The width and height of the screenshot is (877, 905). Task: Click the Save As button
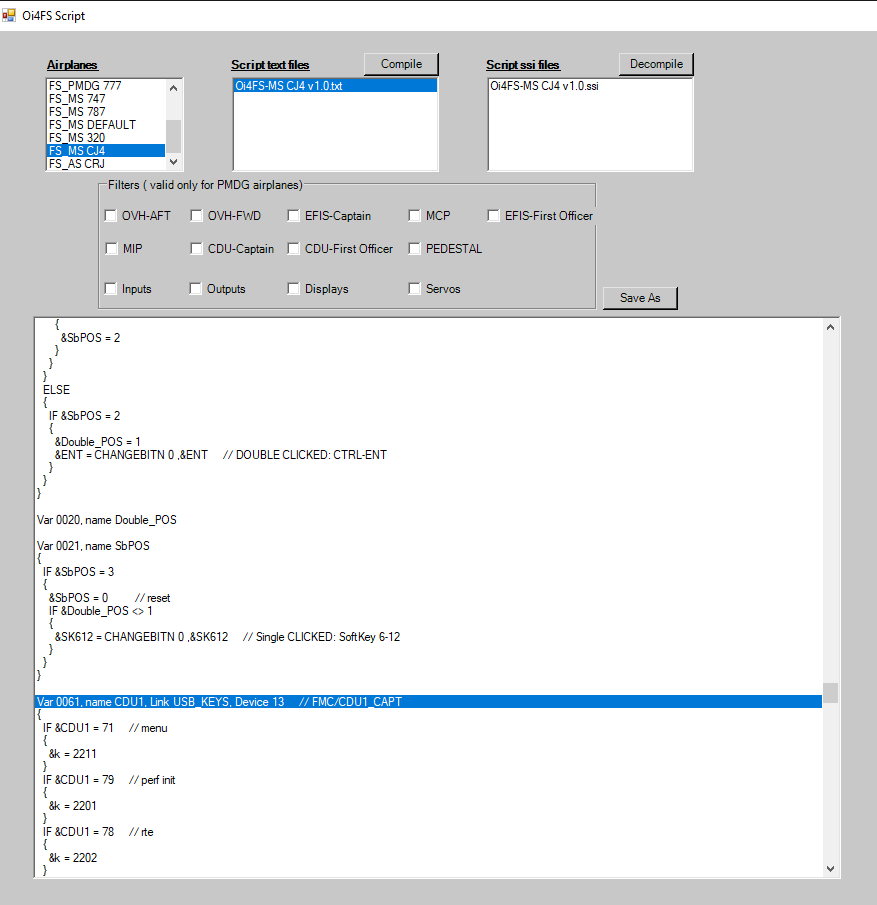[639, 297]
